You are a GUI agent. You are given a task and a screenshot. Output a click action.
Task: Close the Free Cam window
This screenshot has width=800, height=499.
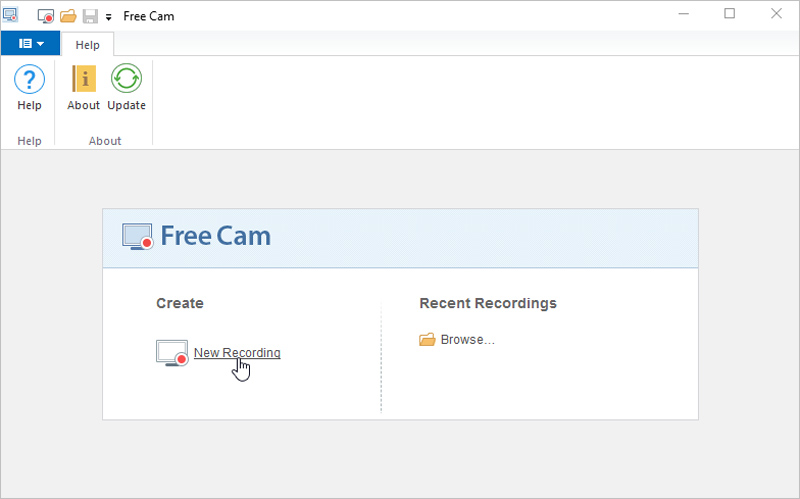coord(776,14)
